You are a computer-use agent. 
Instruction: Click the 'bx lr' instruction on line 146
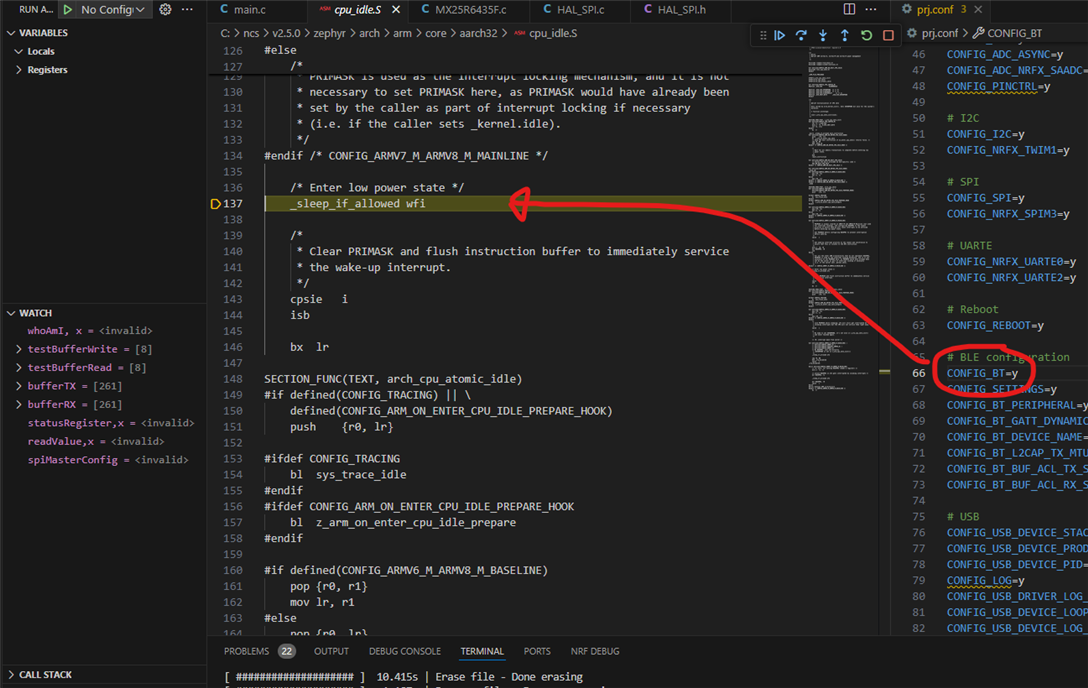pyautogui.click(x=309, y=347)
